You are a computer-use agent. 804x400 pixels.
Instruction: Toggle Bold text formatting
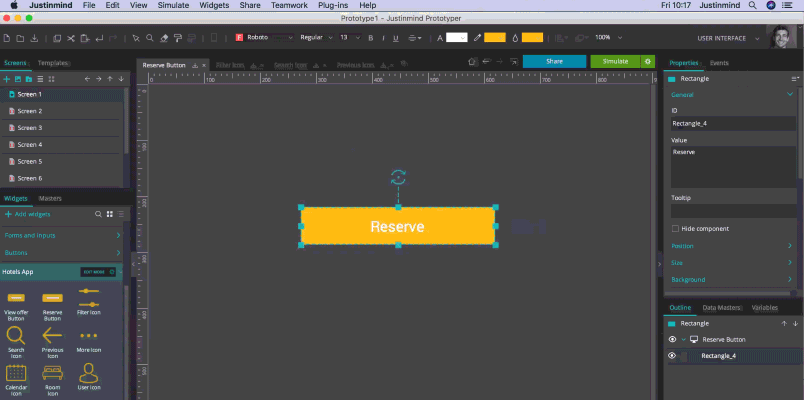coord(370,38)
